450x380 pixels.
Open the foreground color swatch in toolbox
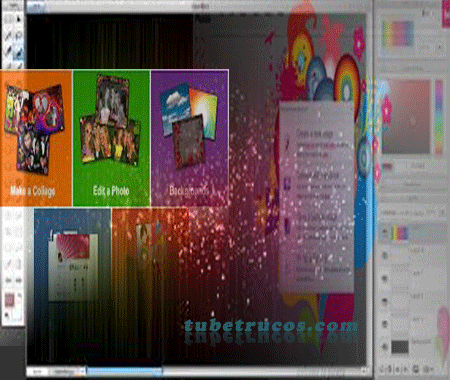(x=9, y=299)
